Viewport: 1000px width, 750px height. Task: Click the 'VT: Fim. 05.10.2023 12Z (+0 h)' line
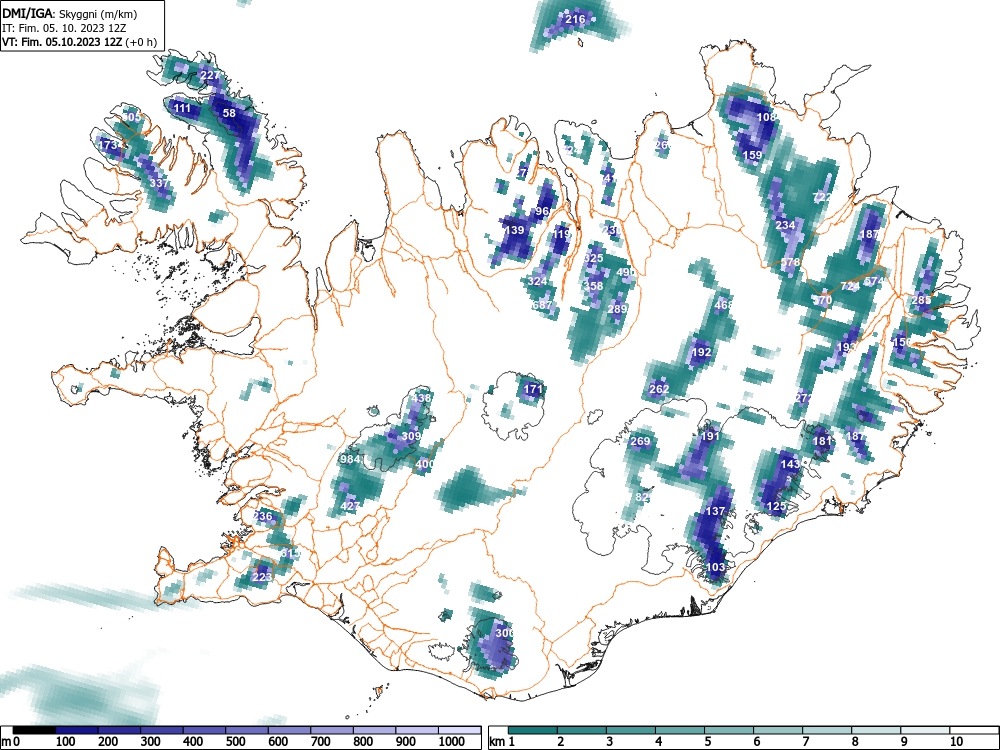[x=79, y=42]
